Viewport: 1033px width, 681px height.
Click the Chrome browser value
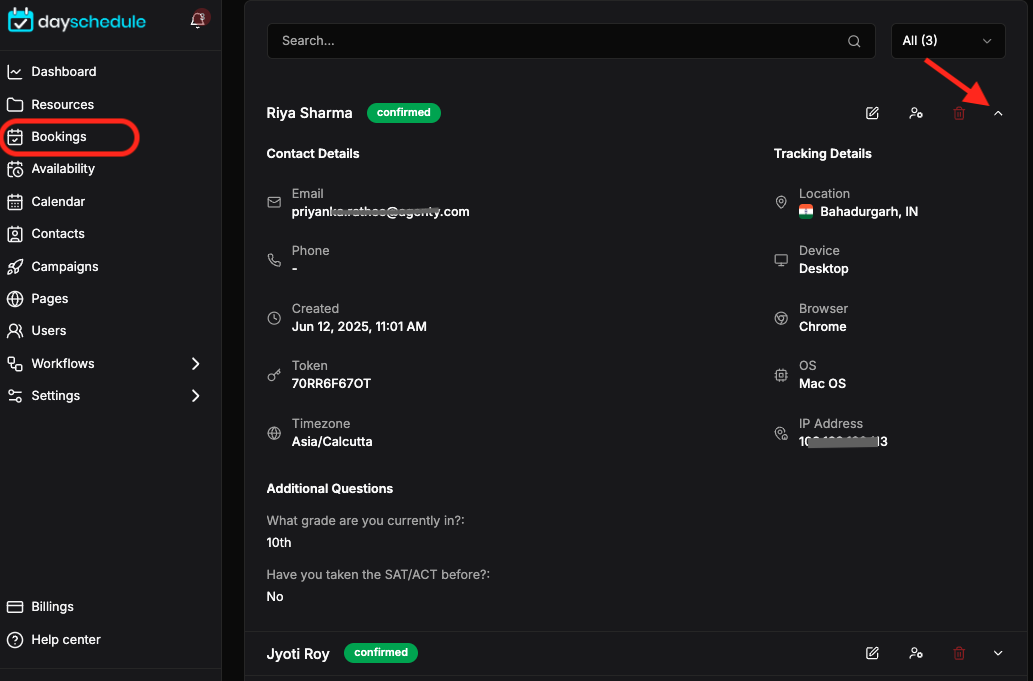point(822,327)
